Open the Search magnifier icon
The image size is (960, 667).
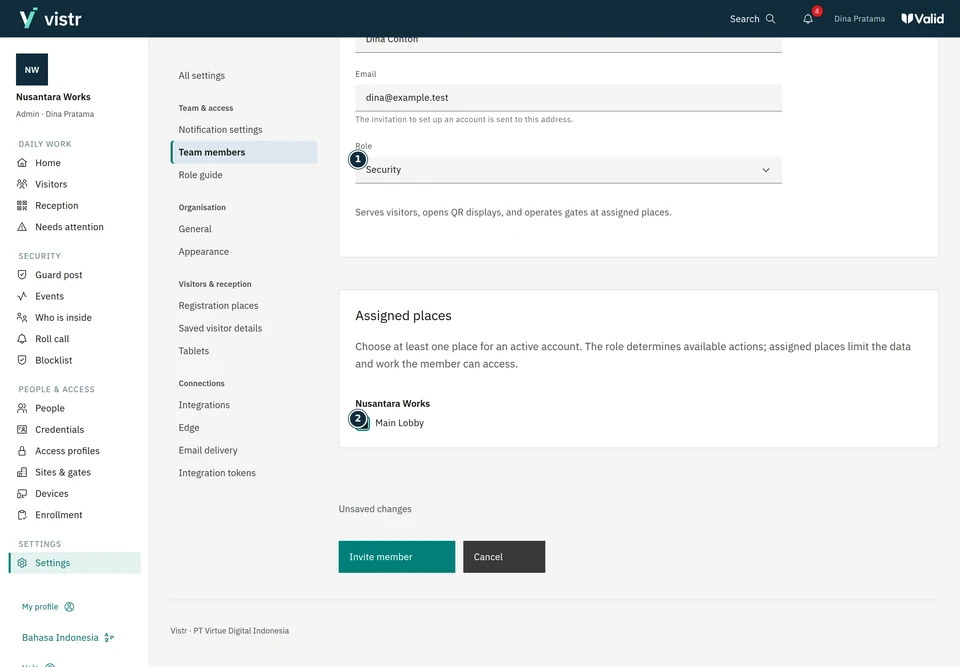(x=771, y=19)
